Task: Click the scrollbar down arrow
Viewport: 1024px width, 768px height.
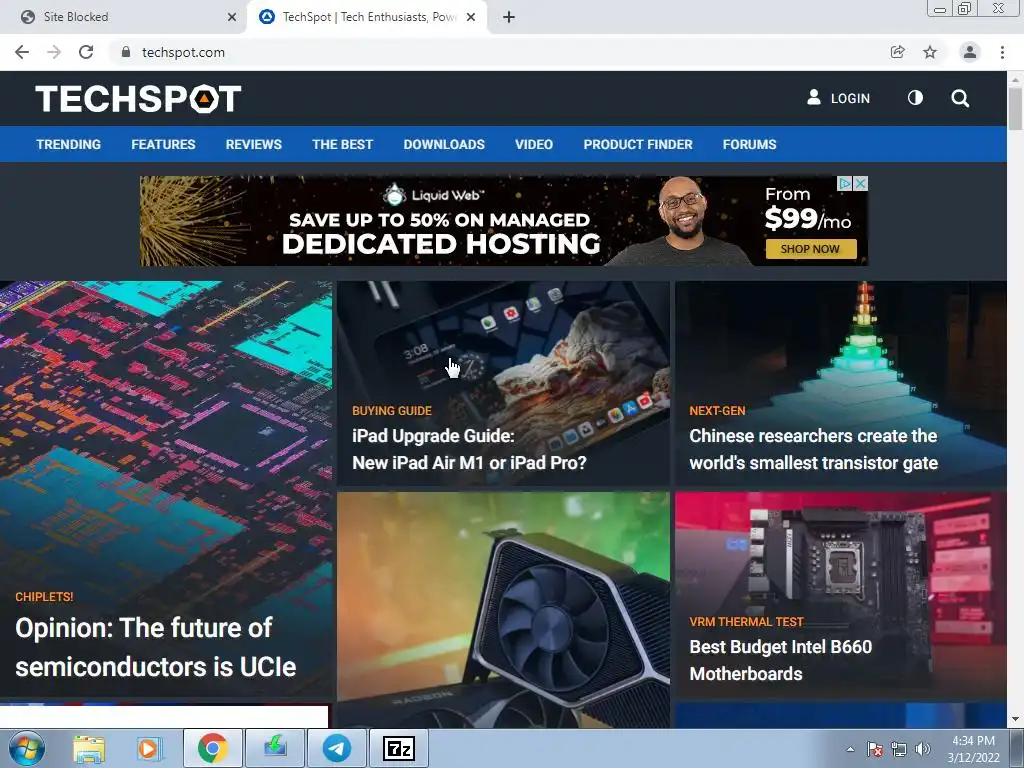Action: (1015, 720)
